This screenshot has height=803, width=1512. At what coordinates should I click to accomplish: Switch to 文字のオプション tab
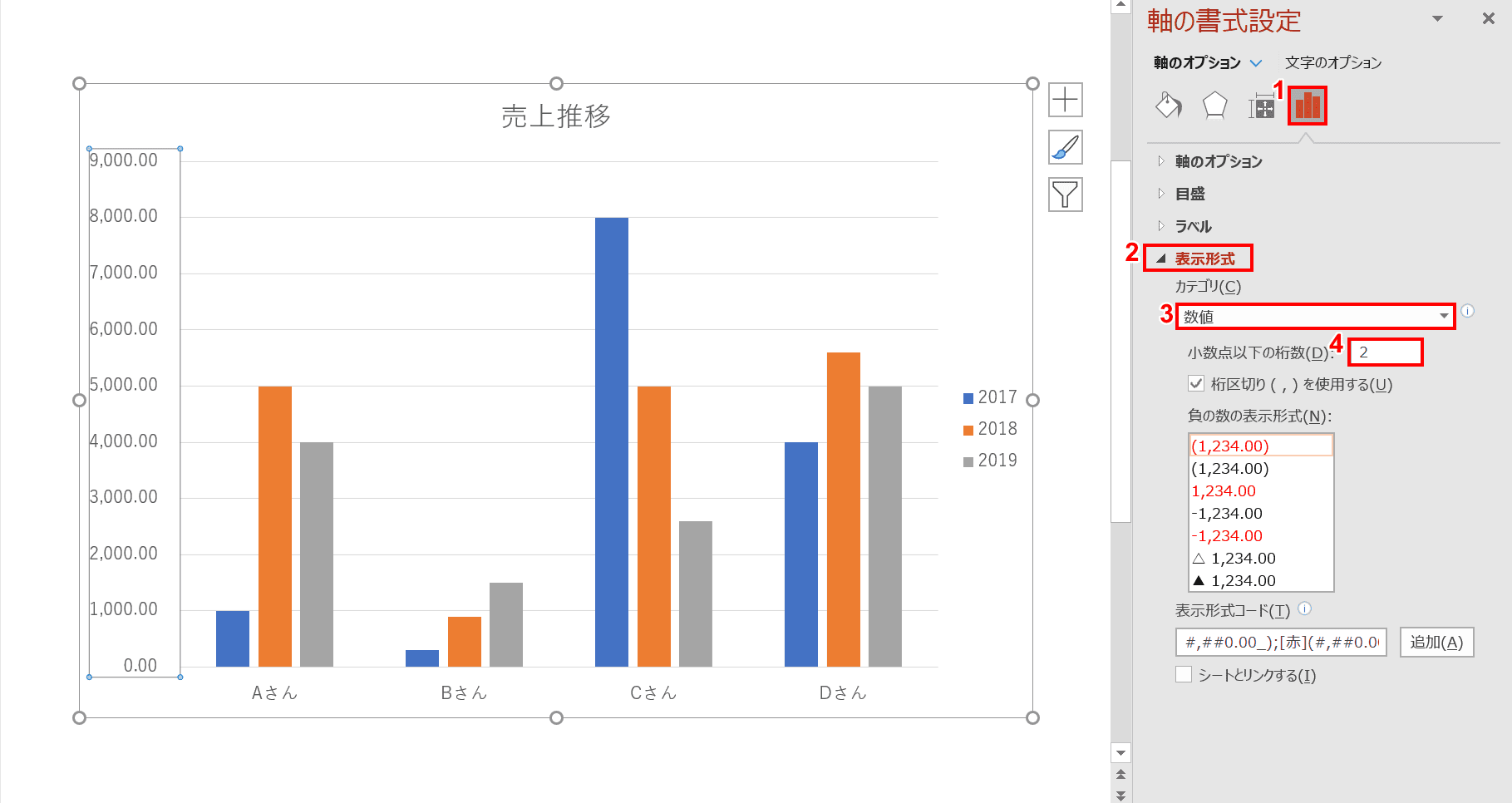pos(1333,62)
